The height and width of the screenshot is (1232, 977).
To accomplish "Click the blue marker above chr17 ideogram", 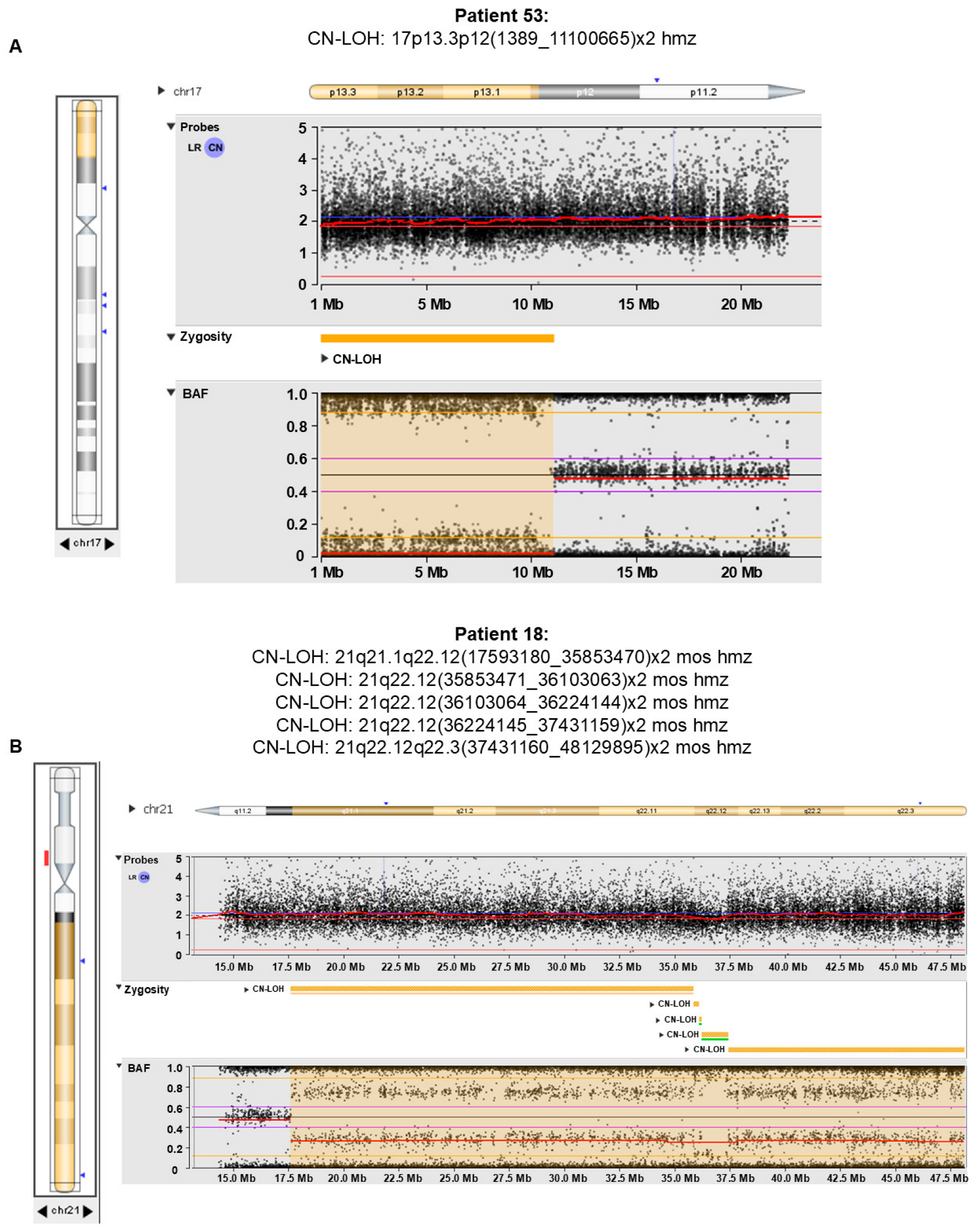I will point(656,80).
